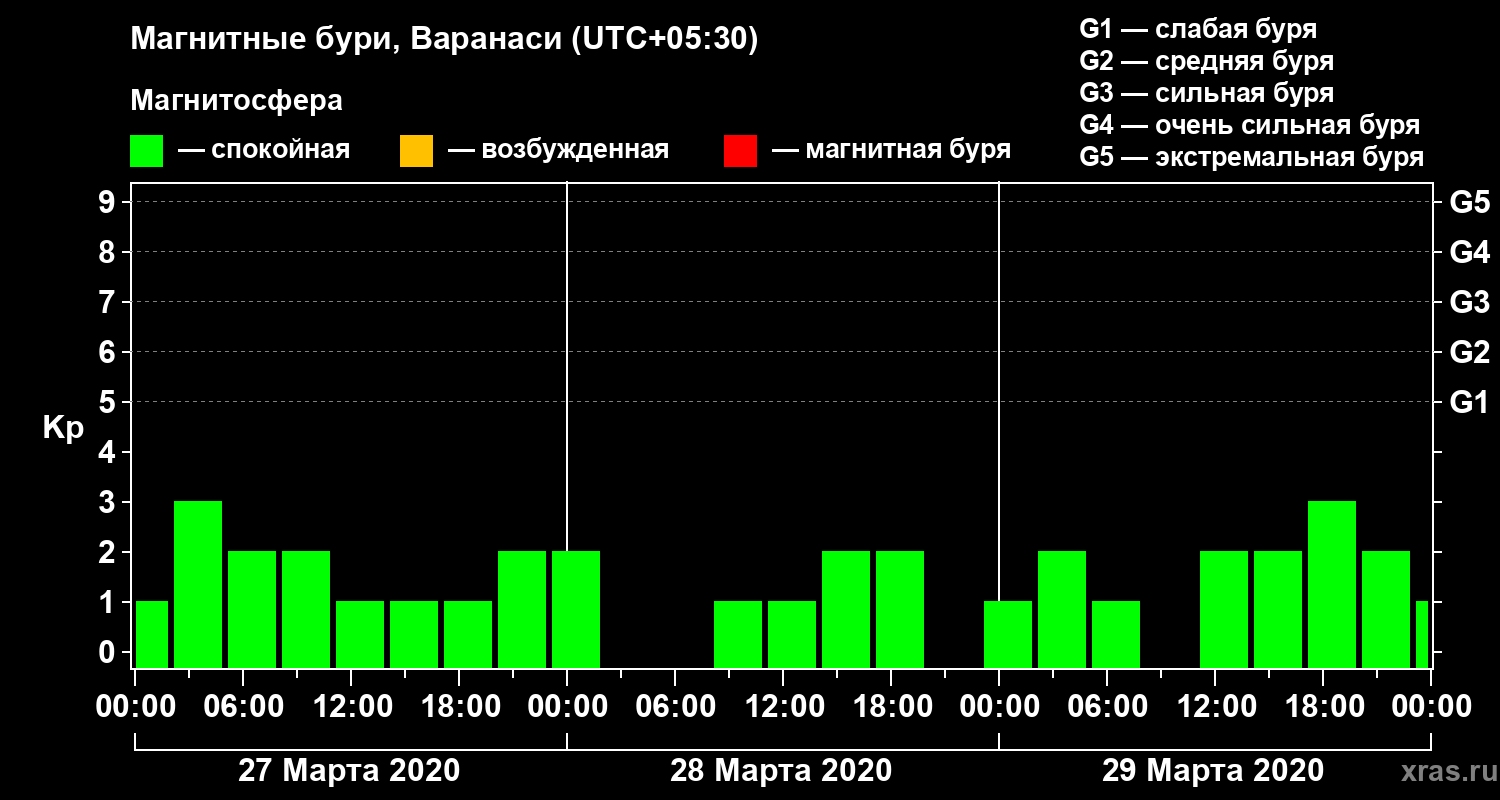The width and height of the screenshot is (1500, 800).
Task: Click the магнитная буря legend label
Action: 908,150
